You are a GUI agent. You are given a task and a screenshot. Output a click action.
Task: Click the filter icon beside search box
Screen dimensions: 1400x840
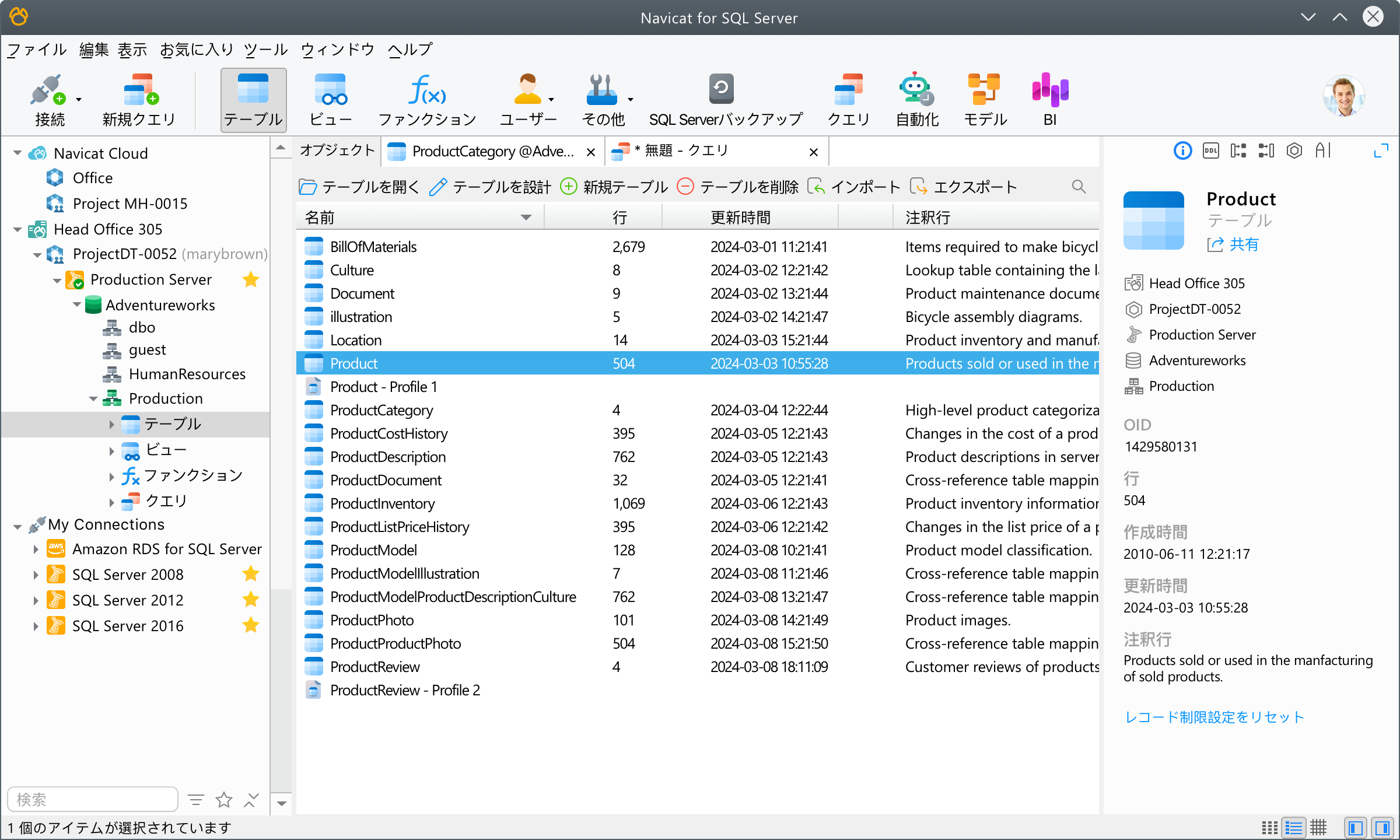tap(196, 799)
